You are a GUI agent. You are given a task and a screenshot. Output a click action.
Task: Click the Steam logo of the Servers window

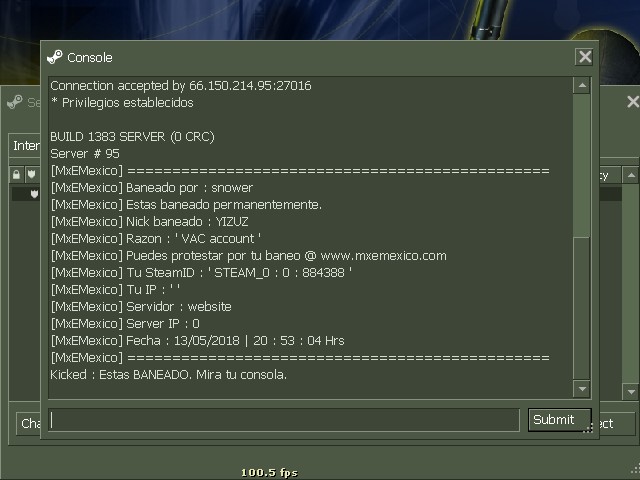(x=15, y=102)
